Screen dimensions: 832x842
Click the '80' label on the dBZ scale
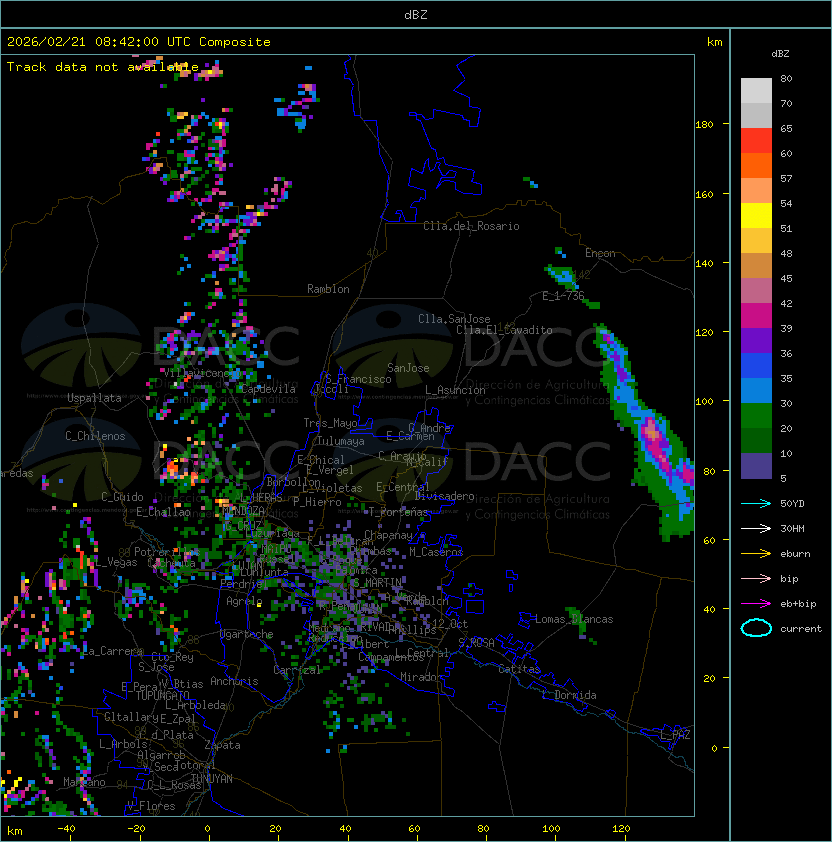(x=786, y=78)
